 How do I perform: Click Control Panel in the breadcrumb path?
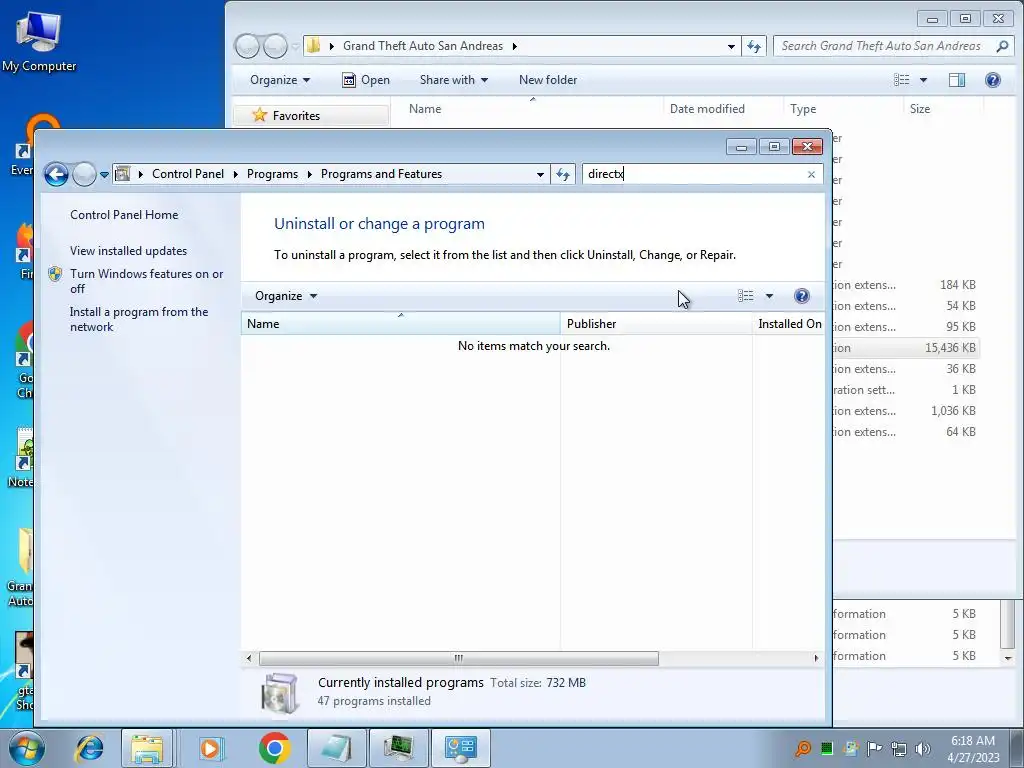[187, 174]
